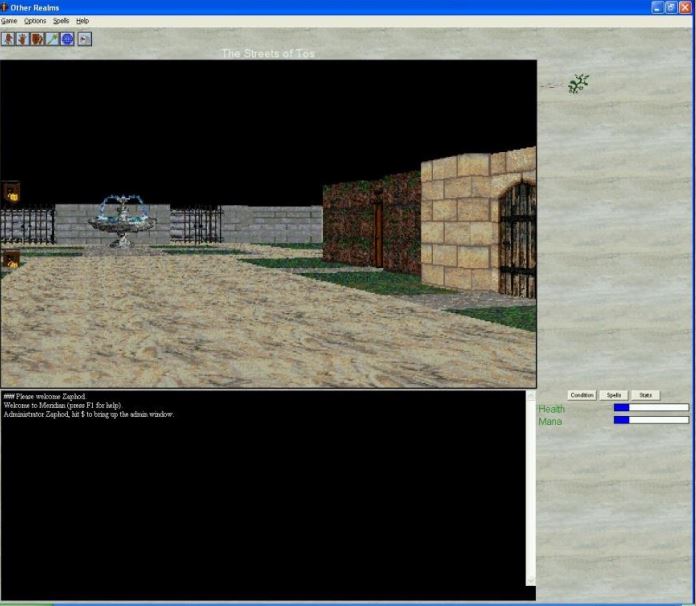Click the Mana label
This screenshot has height=606, width=696.
[550, 421]
